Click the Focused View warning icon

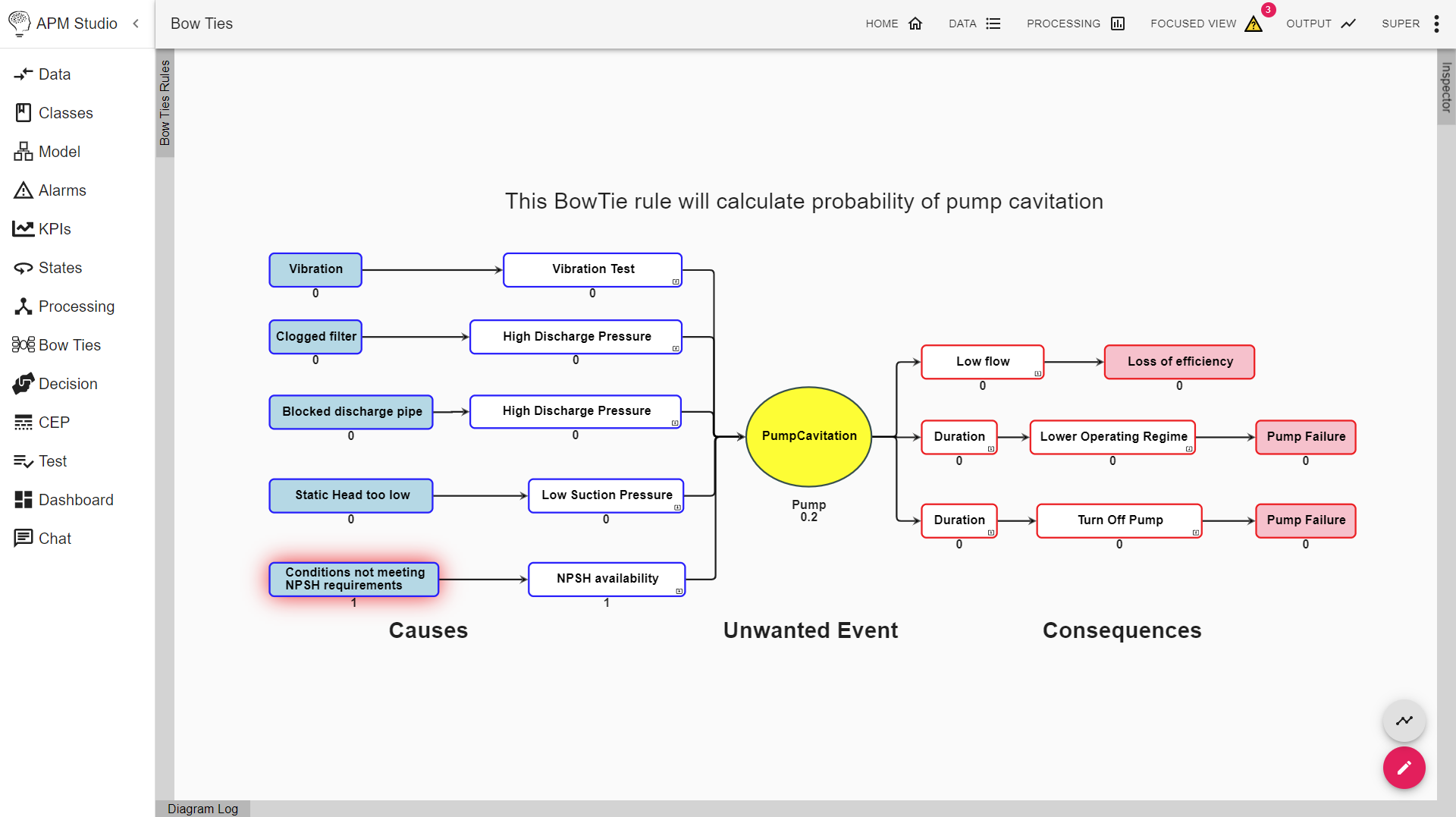(x=1252, y=24)
